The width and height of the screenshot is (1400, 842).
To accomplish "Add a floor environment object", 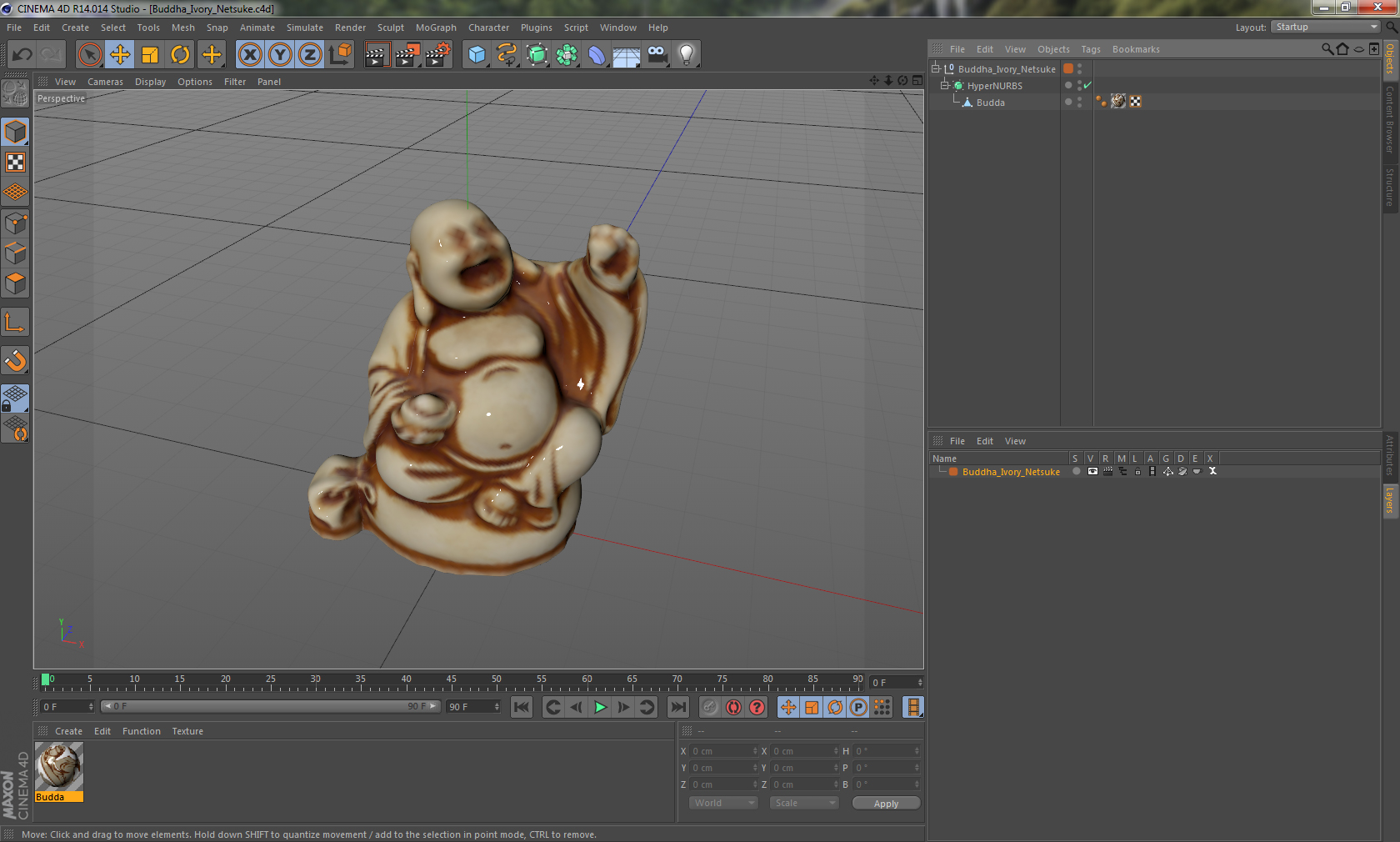I will pyautogui.click(x=627, y=55).
